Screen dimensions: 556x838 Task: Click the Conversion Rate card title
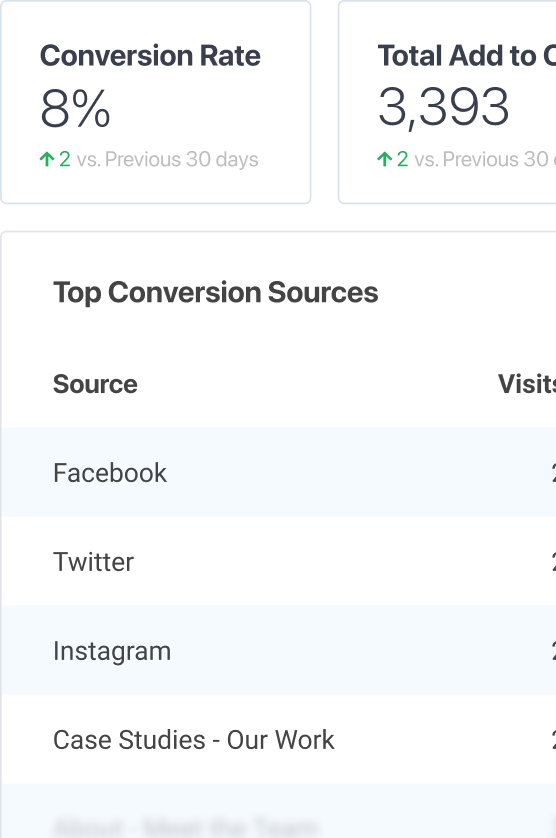point(150,56)
